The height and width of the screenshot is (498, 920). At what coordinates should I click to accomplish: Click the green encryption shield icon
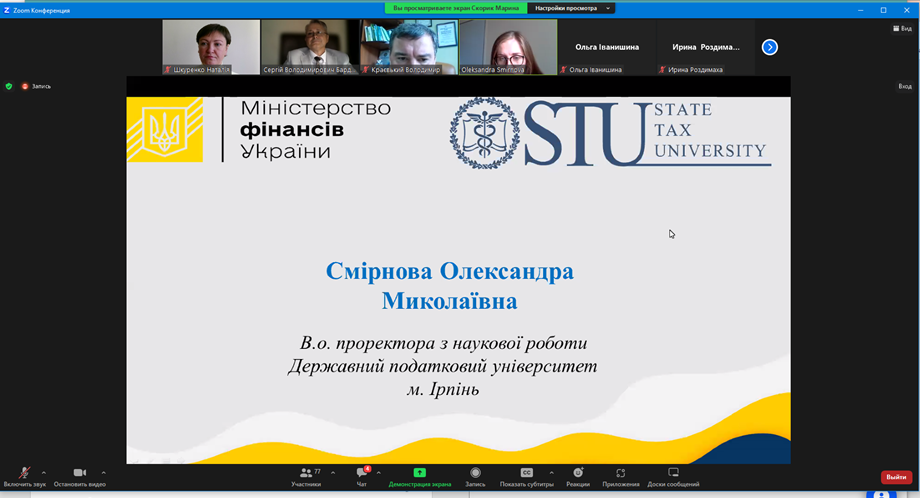click(x=9, y=86)
